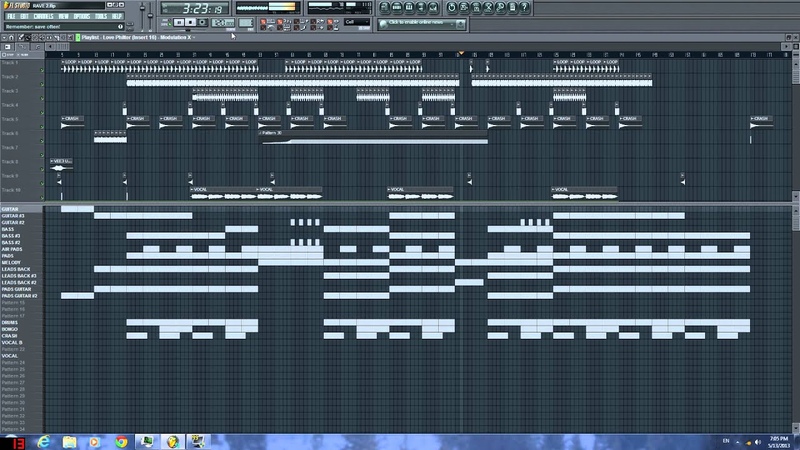This screenshot has width=800, height=450.
Task: Toggle mute switch on Track 7
Action: (x=42, y=155)
